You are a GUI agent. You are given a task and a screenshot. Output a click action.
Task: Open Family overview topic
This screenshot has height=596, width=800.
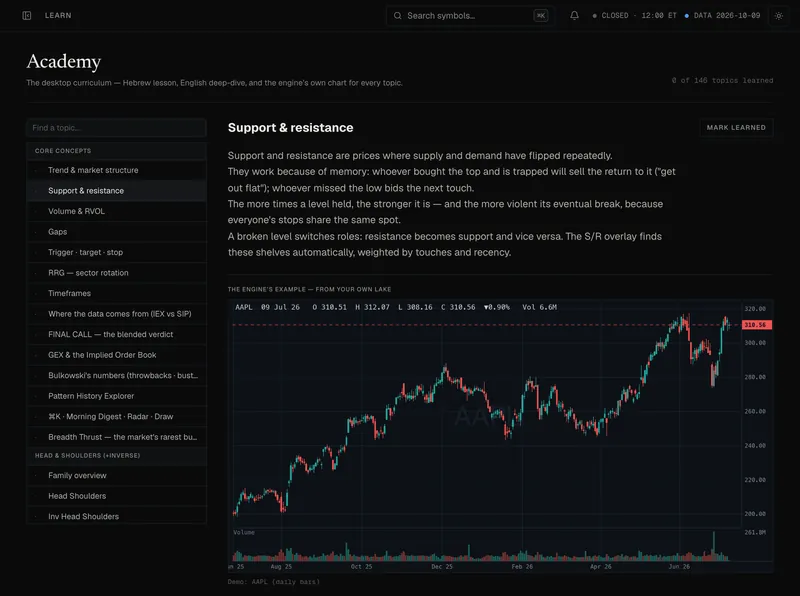point(116,476)
